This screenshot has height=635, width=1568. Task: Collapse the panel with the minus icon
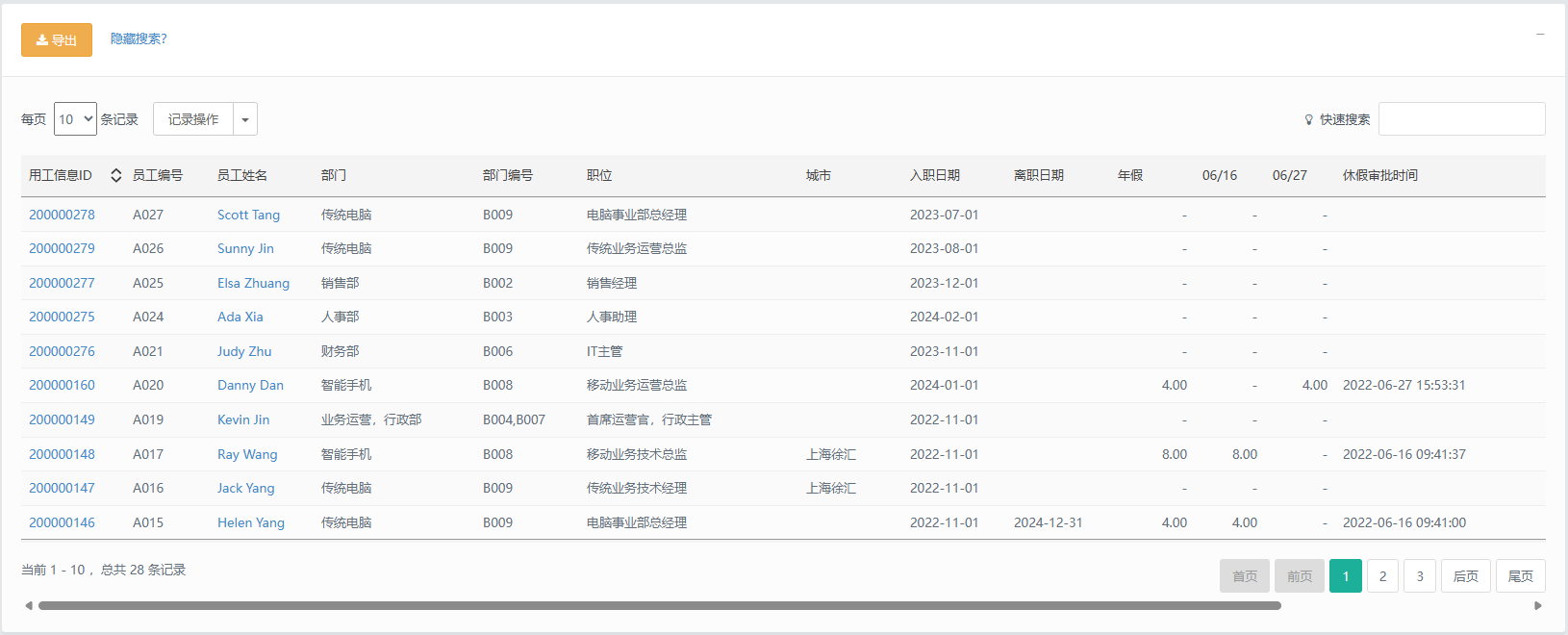[1540, 35]
